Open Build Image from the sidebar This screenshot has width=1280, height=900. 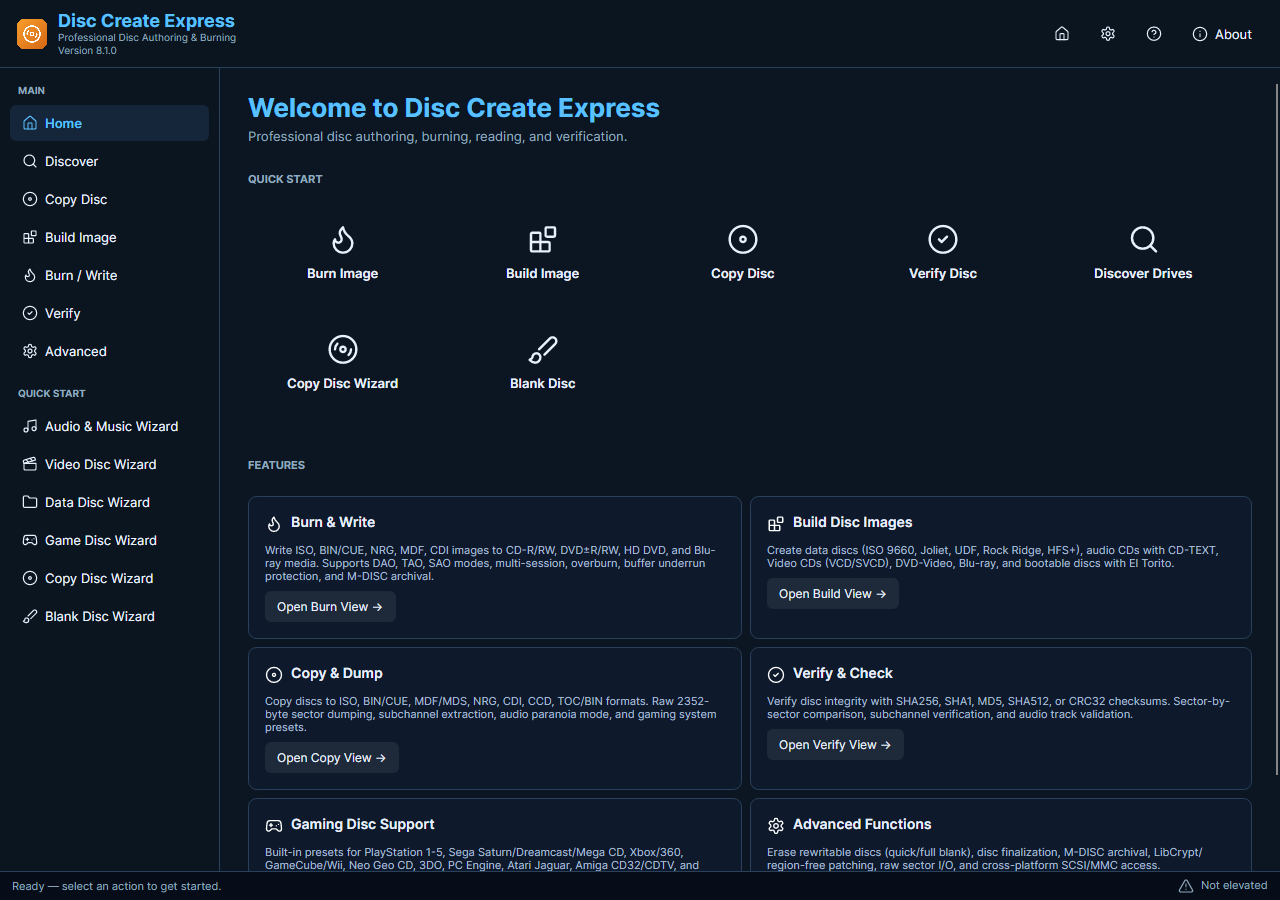[109, 237]
